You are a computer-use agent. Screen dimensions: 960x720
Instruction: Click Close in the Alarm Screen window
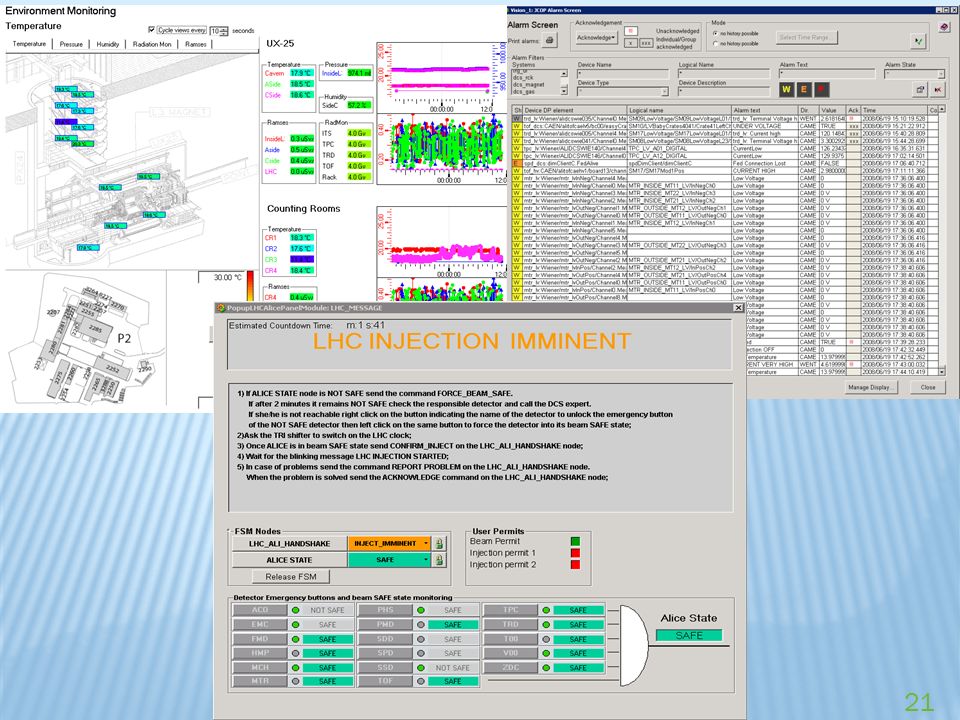(928, 387)
